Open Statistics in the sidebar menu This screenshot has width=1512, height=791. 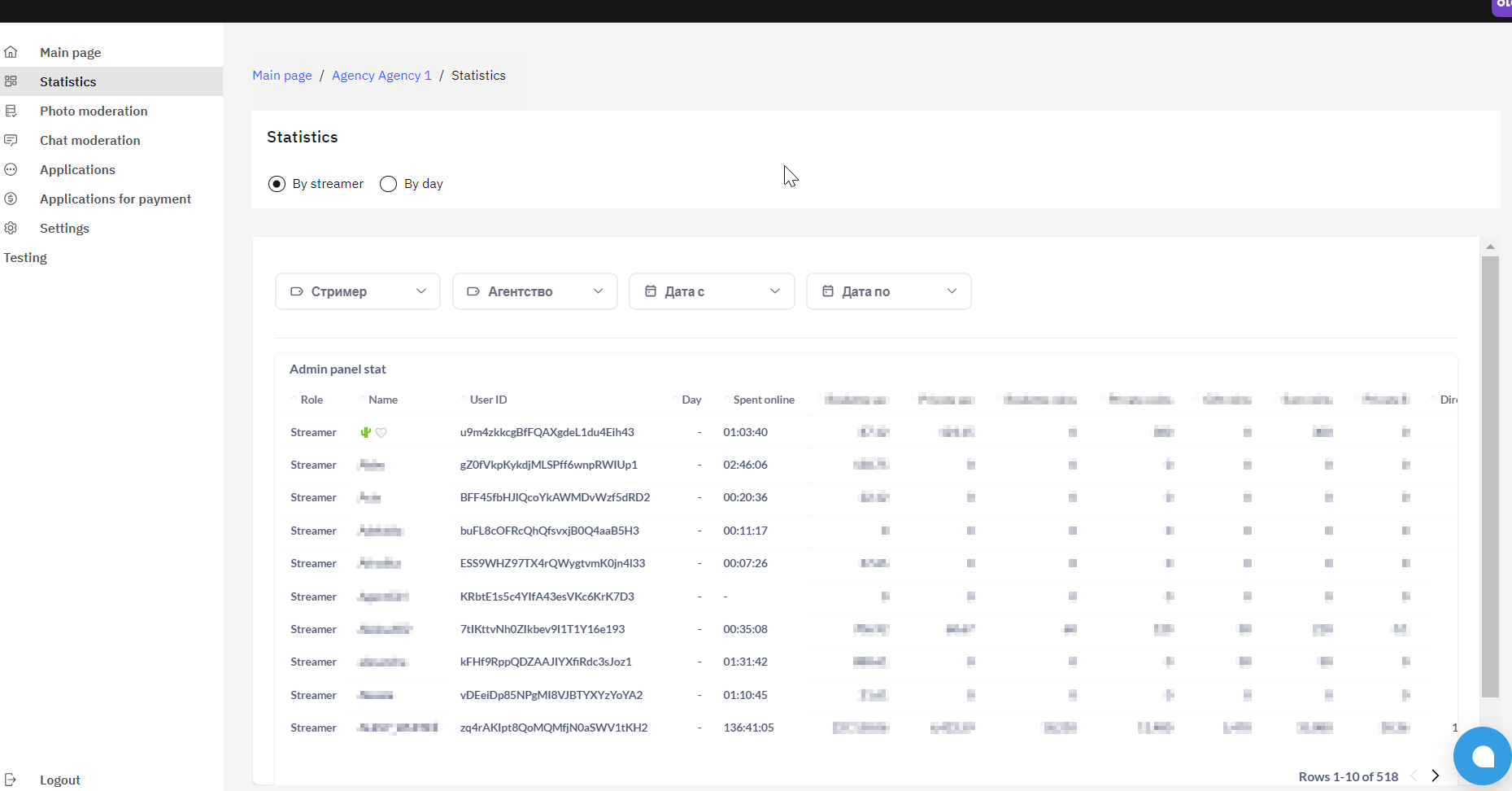point(68,81)
